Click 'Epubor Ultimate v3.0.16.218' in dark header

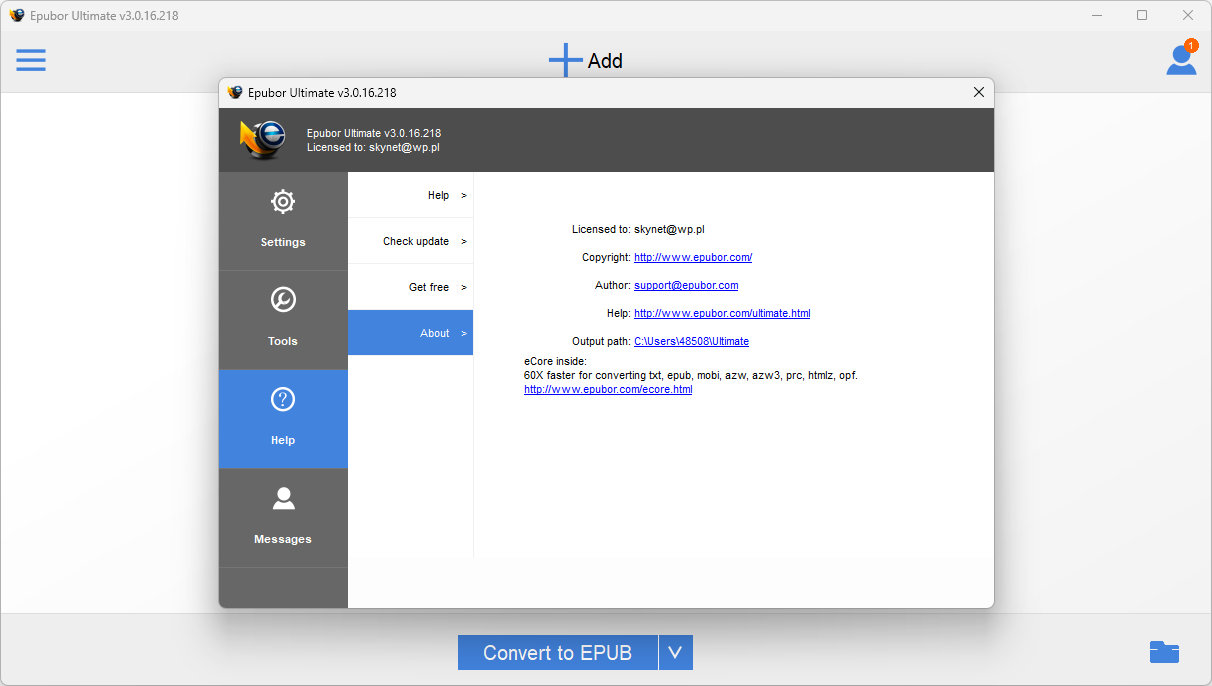point(374,133)
